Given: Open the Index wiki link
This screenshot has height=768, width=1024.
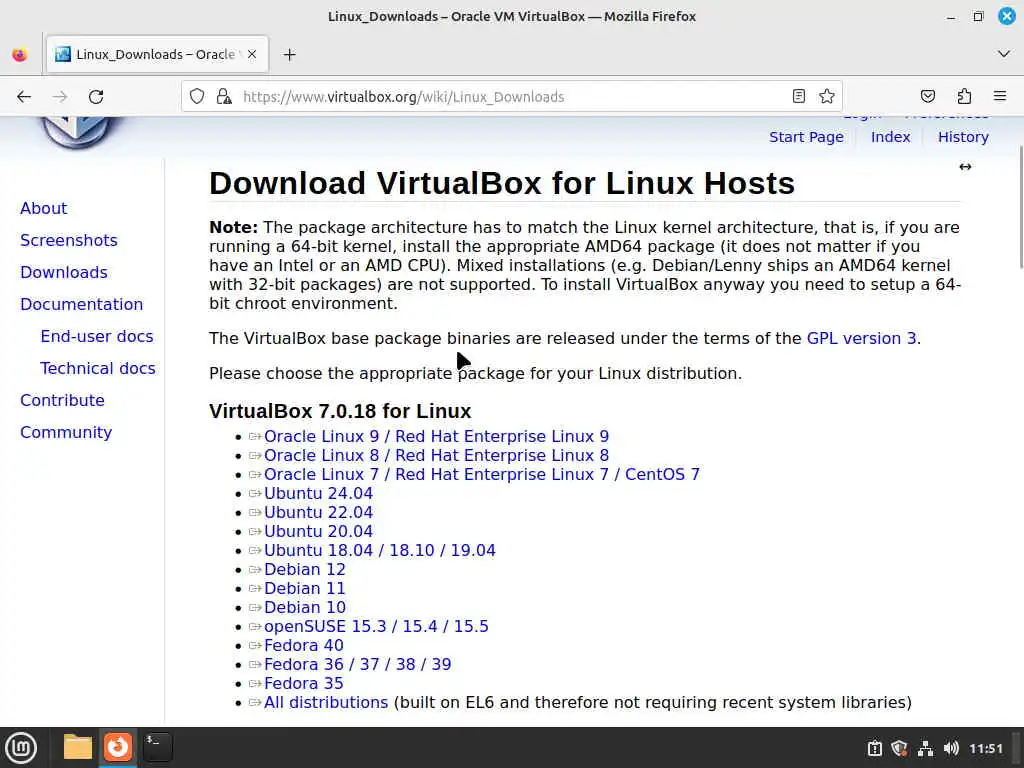Looking at the screenshot, I should coord(890,137).
